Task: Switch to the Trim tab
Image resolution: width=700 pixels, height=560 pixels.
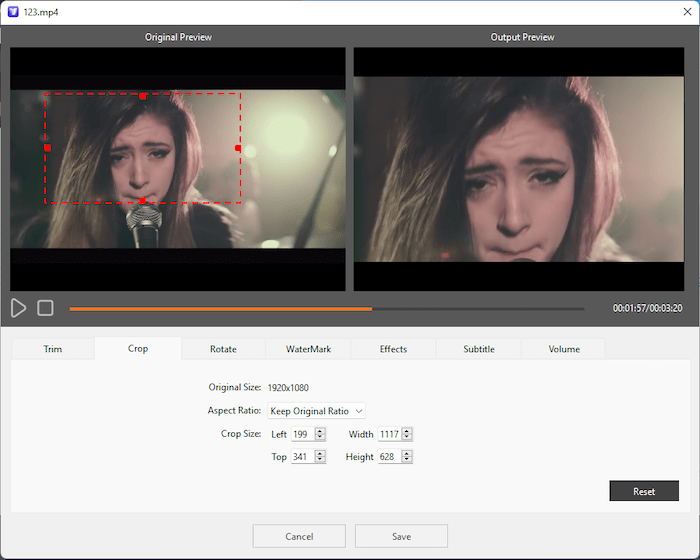Action: coord(53,349)
